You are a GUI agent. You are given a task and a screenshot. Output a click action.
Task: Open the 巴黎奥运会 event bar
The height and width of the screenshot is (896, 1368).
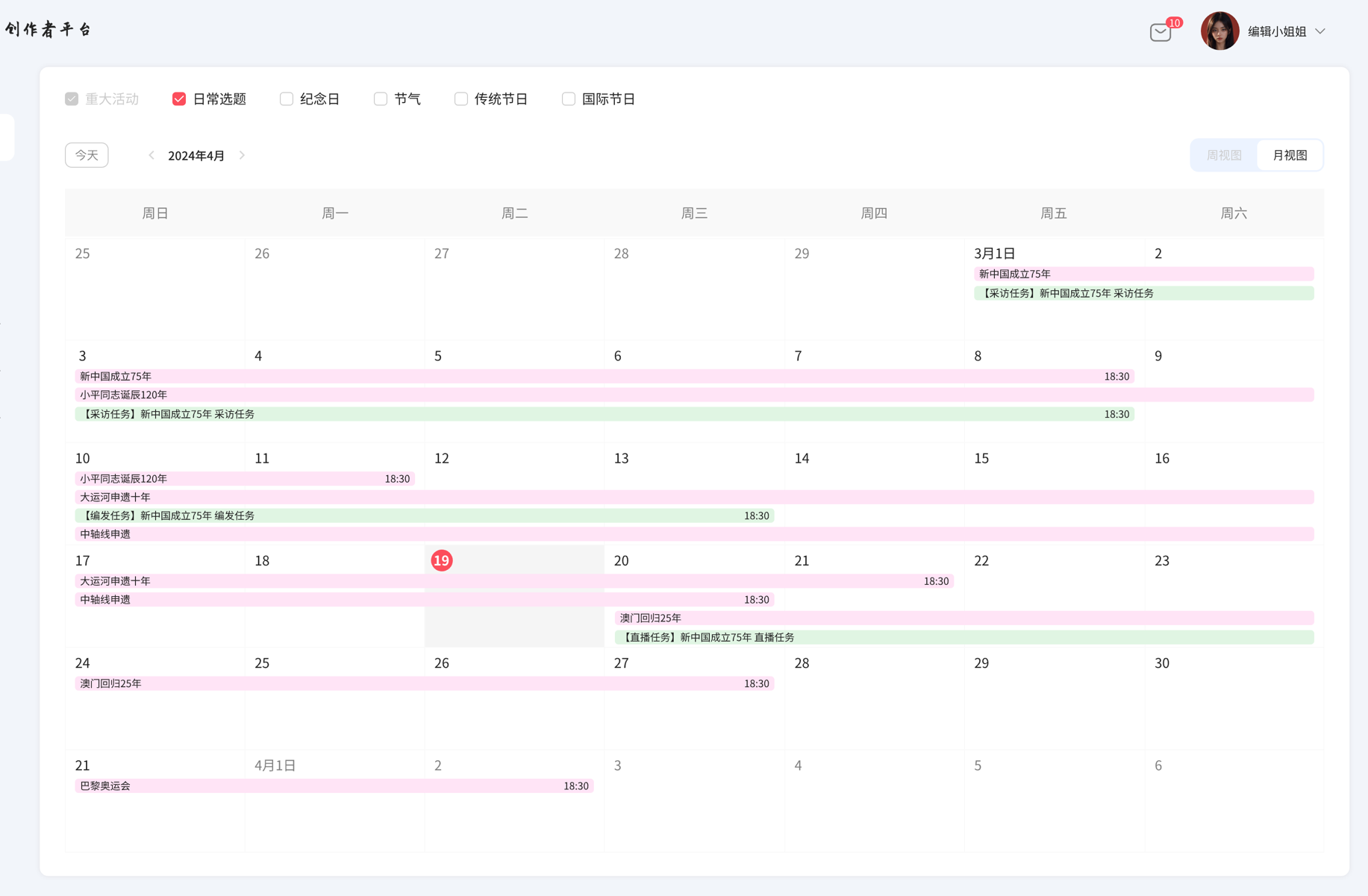[334, 786]
